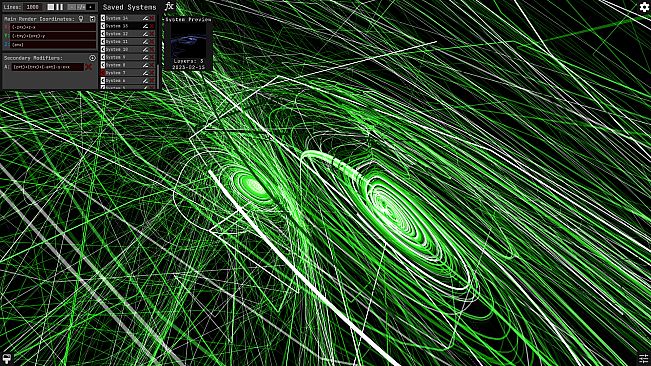
Task: Load System 14 using its load icon
Action: coord(103,18)
